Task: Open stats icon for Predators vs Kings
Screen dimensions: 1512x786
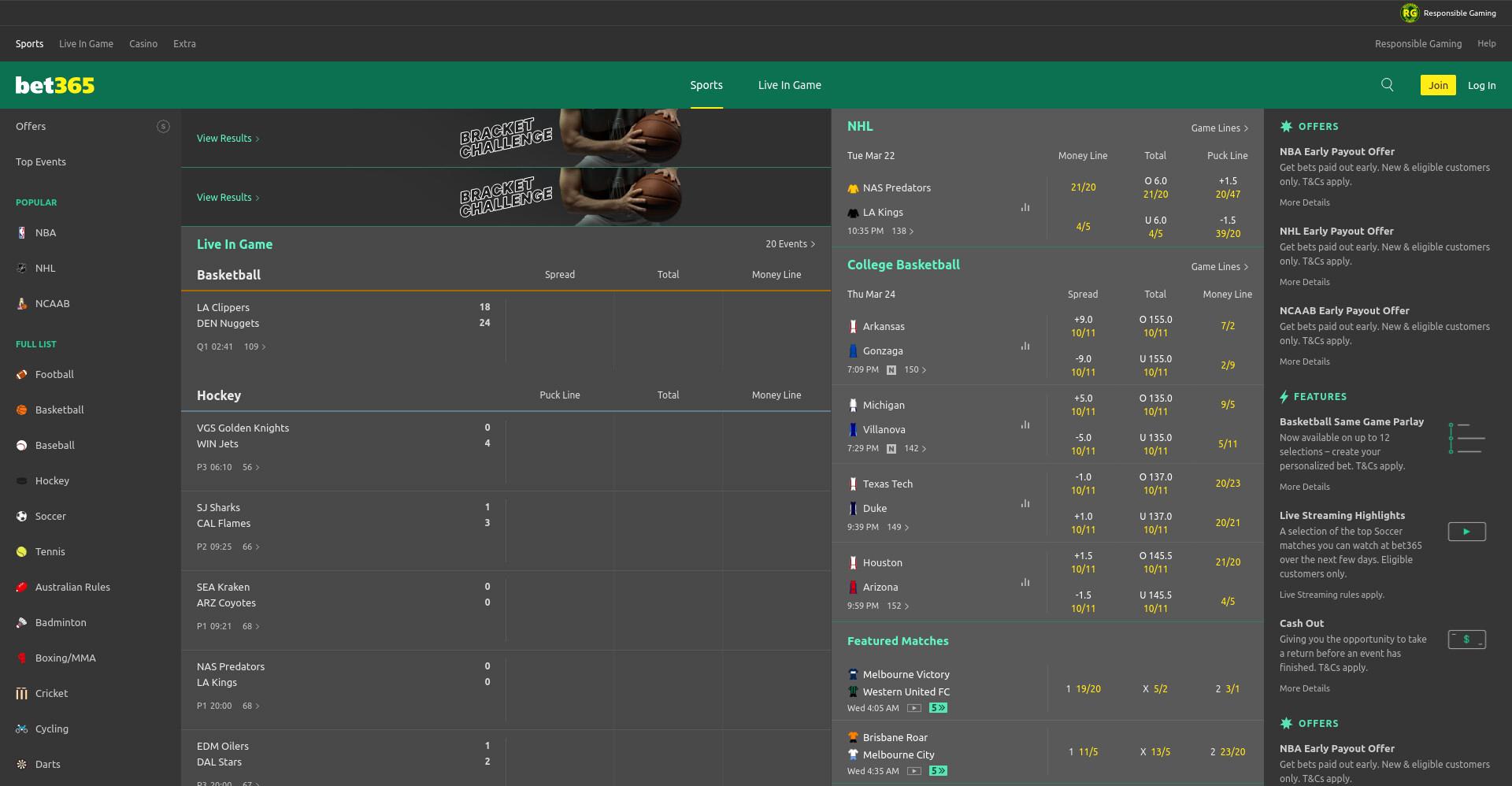Action: [1025, 207]
